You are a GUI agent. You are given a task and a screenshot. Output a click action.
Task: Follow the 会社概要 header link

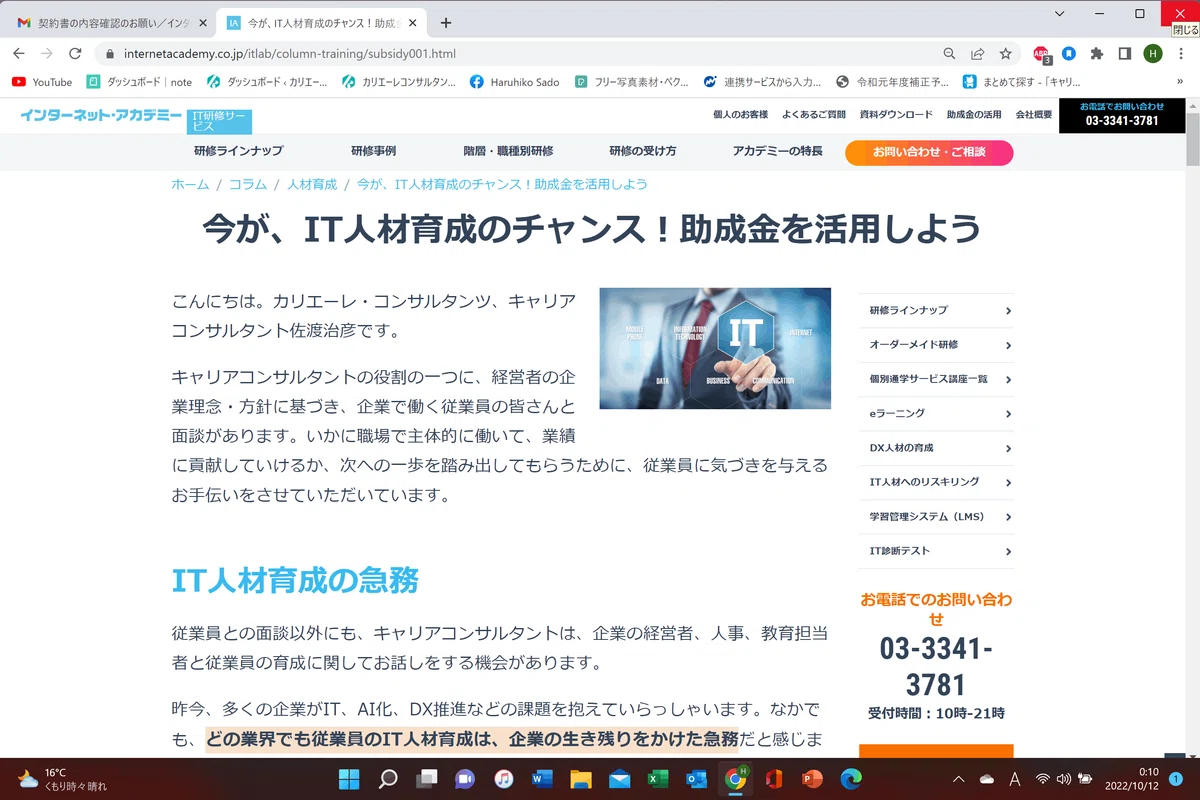coord(1034,115)
